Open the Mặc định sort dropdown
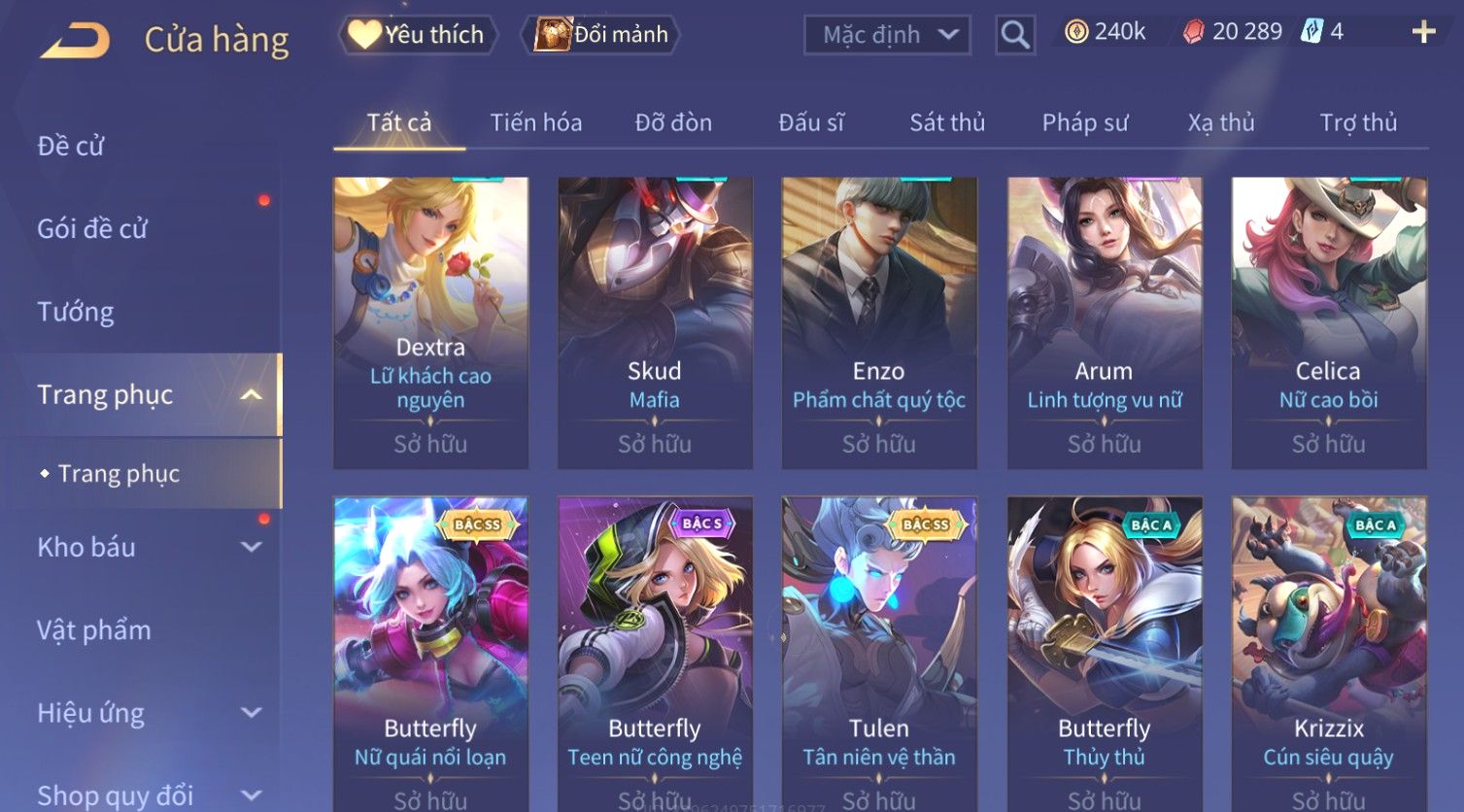Viewport: 1464px width, 812px height. tap(887, 35)
